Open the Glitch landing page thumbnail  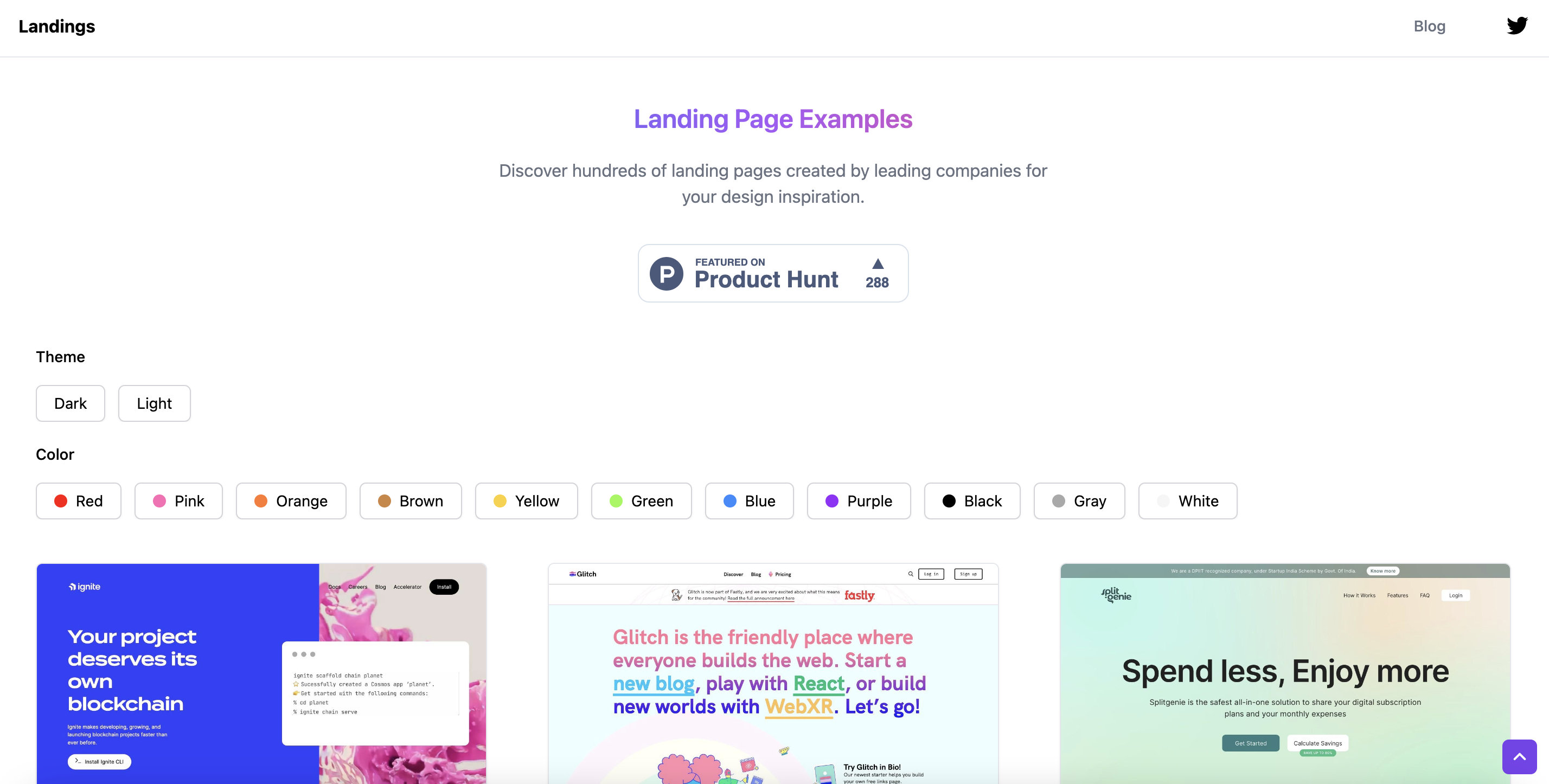pyautogui.click(x=773, y=673)
